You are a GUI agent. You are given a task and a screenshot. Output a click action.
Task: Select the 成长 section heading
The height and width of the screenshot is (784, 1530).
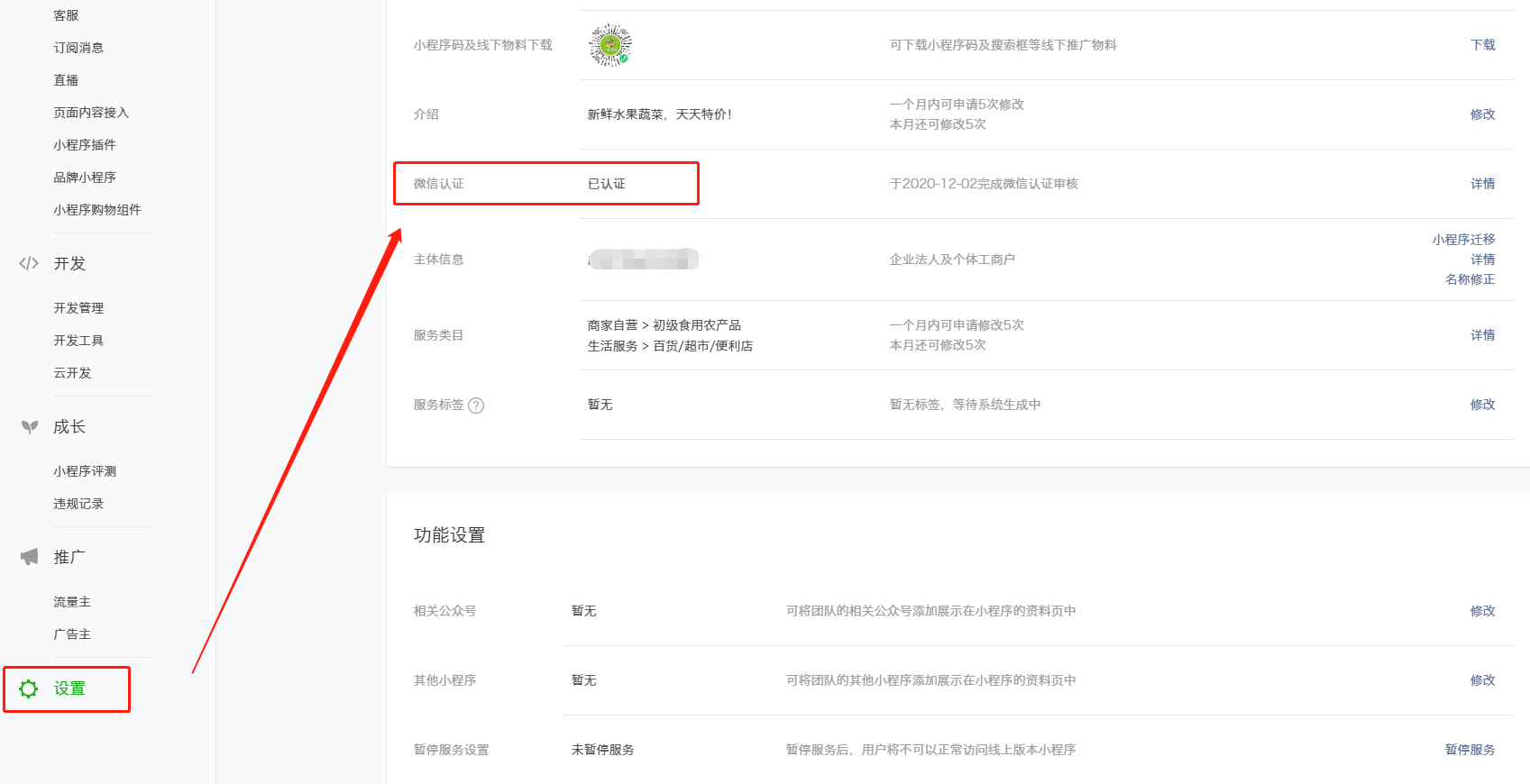pyautogui.click(x=69, y=426)
